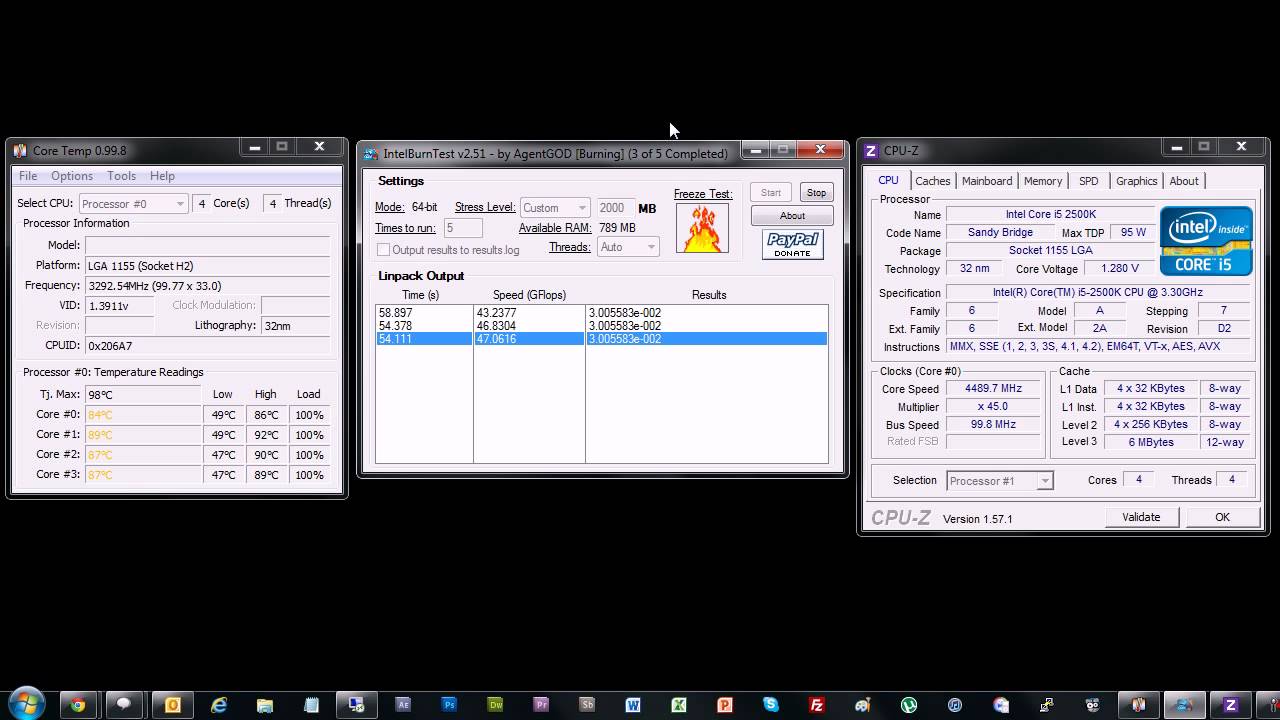The image size is (1280, 720).
Task: Open the Select CPU dropdown in Core Temp
Action: click(133, 204)
